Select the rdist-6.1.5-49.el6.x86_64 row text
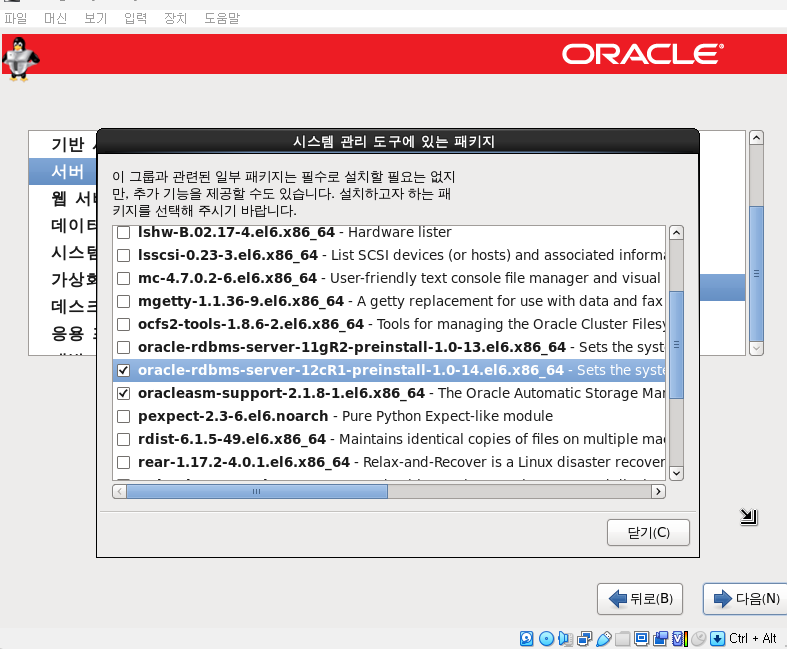 pyautogui.click(x=232, y=439)
